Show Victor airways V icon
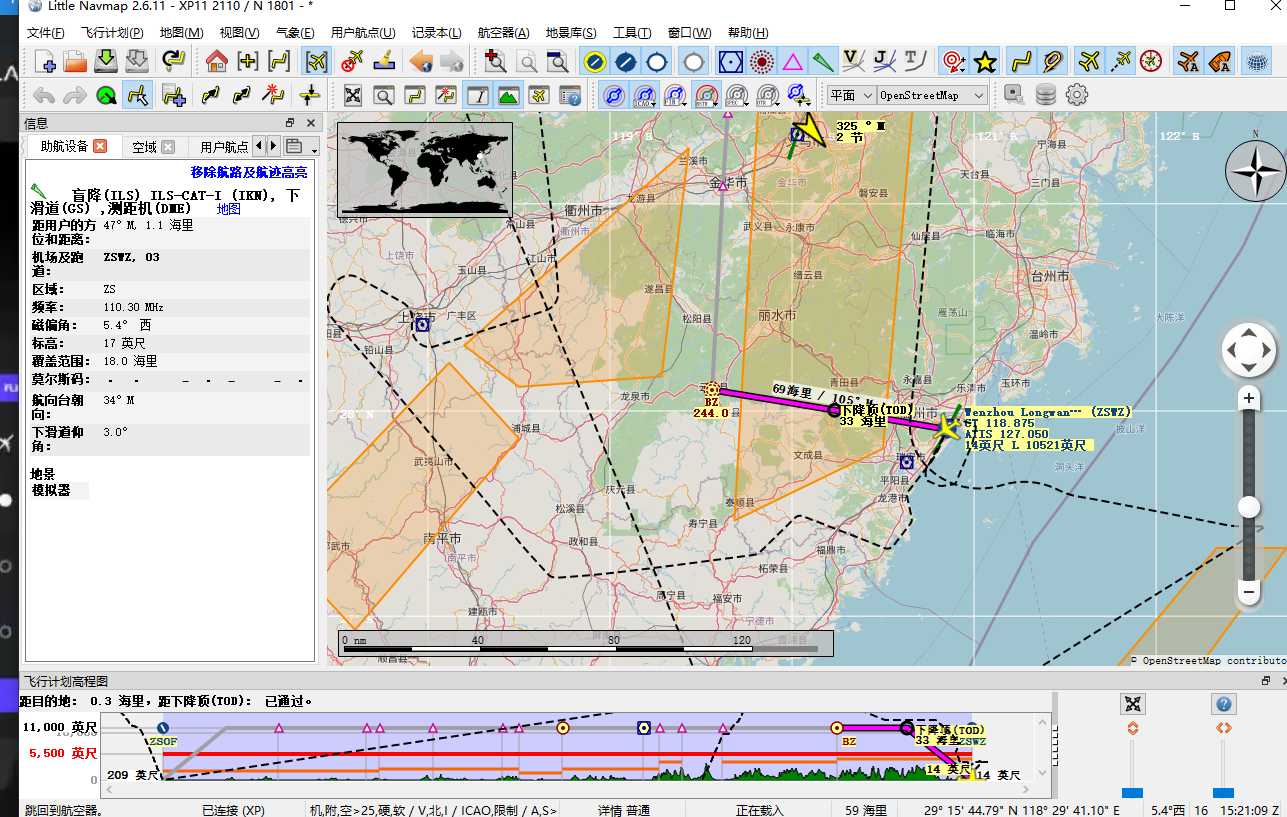Screen dimensions: 1287x817 click(x=853, y=62)
